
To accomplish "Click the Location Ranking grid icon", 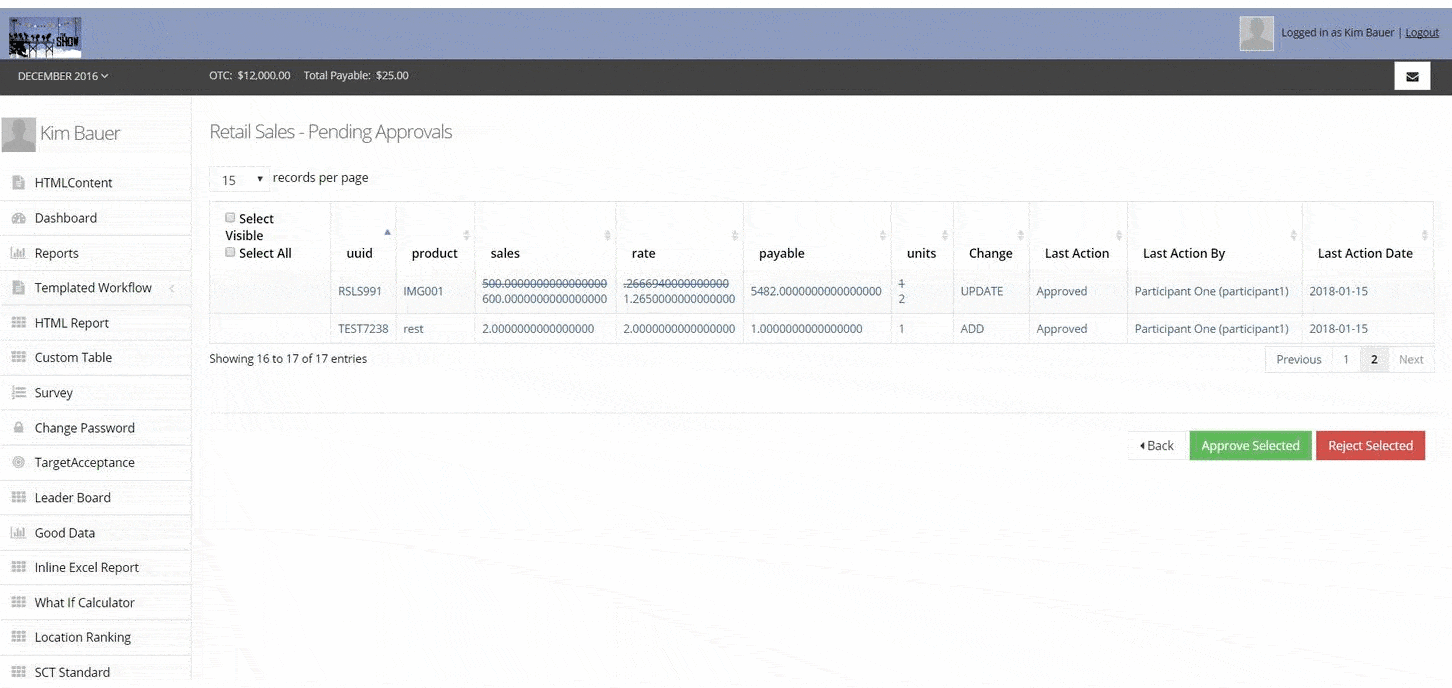I will 18,637.
